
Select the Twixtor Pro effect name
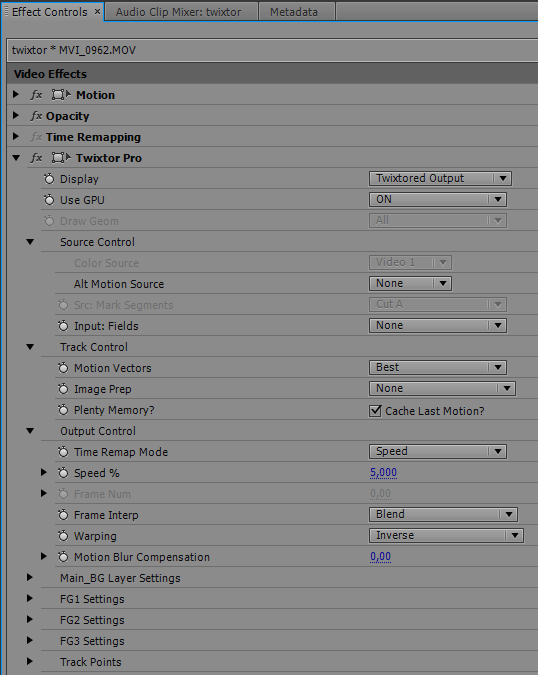(109, 158)
